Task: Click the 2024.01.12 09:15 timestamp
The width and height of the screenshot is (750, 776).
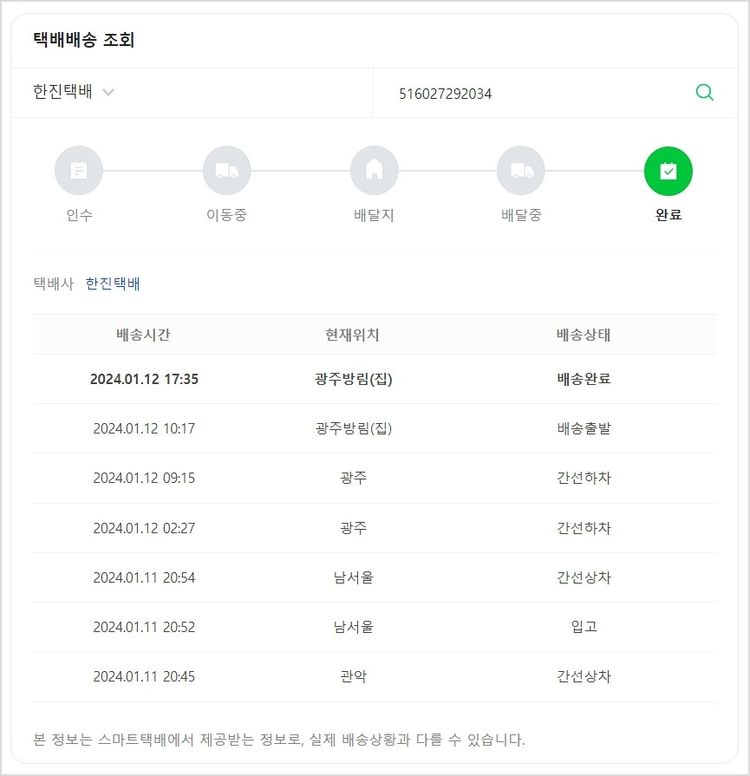Action: (144, 478)
